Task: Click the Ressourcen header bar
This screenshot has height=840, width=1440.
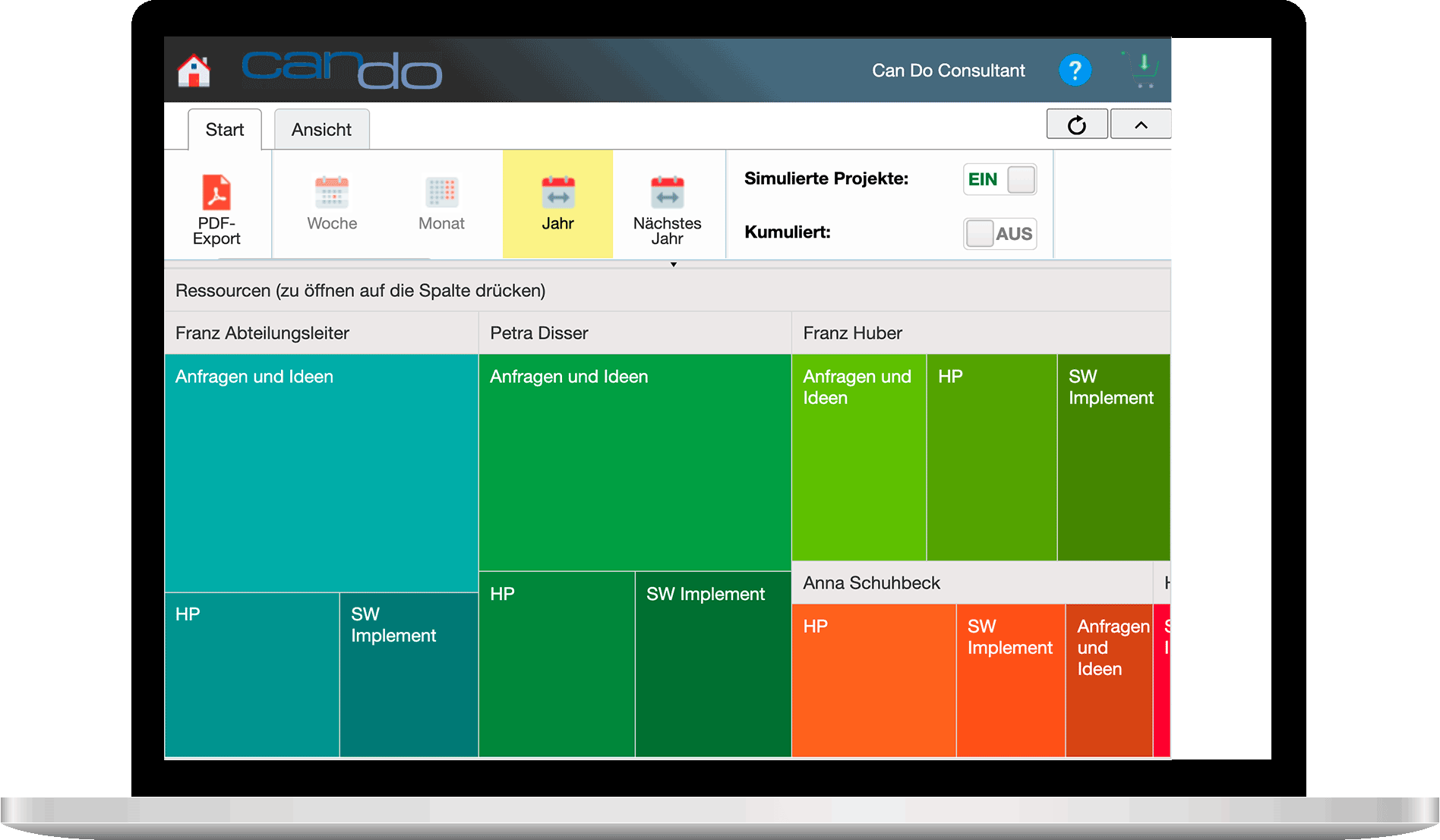Action: tap(667, 290)
